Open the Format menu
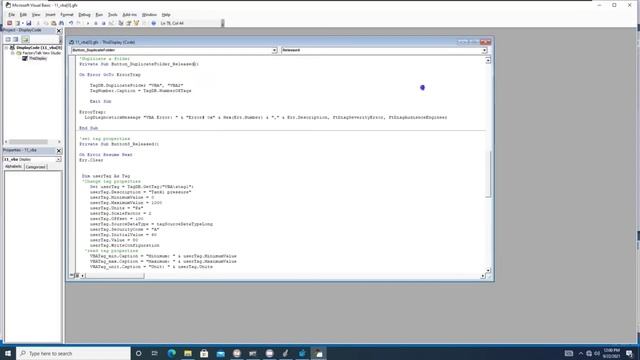Screen dimensions: 640x360 67,15
